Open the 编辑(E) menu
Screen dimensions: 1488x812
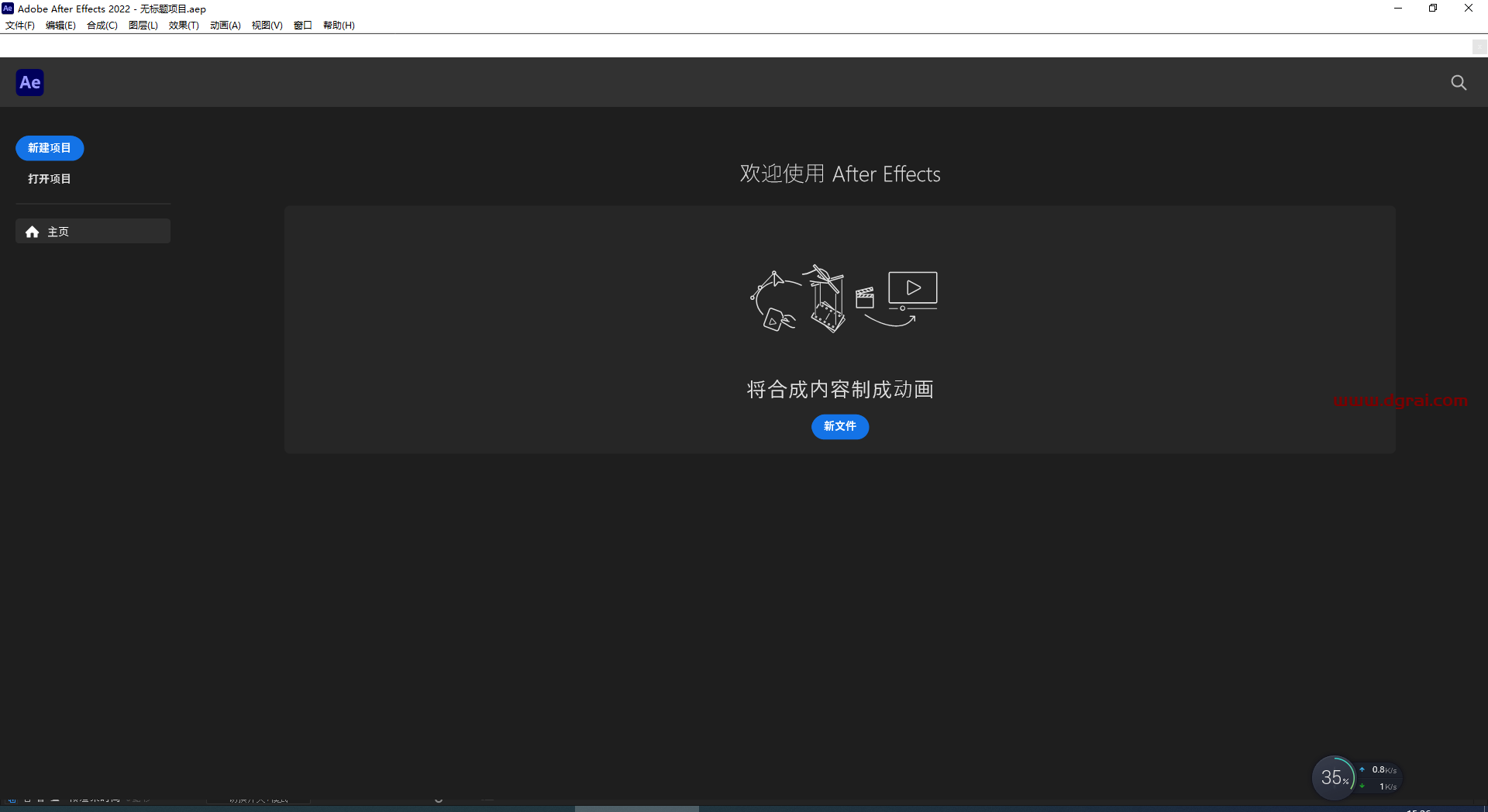point(60,25)
